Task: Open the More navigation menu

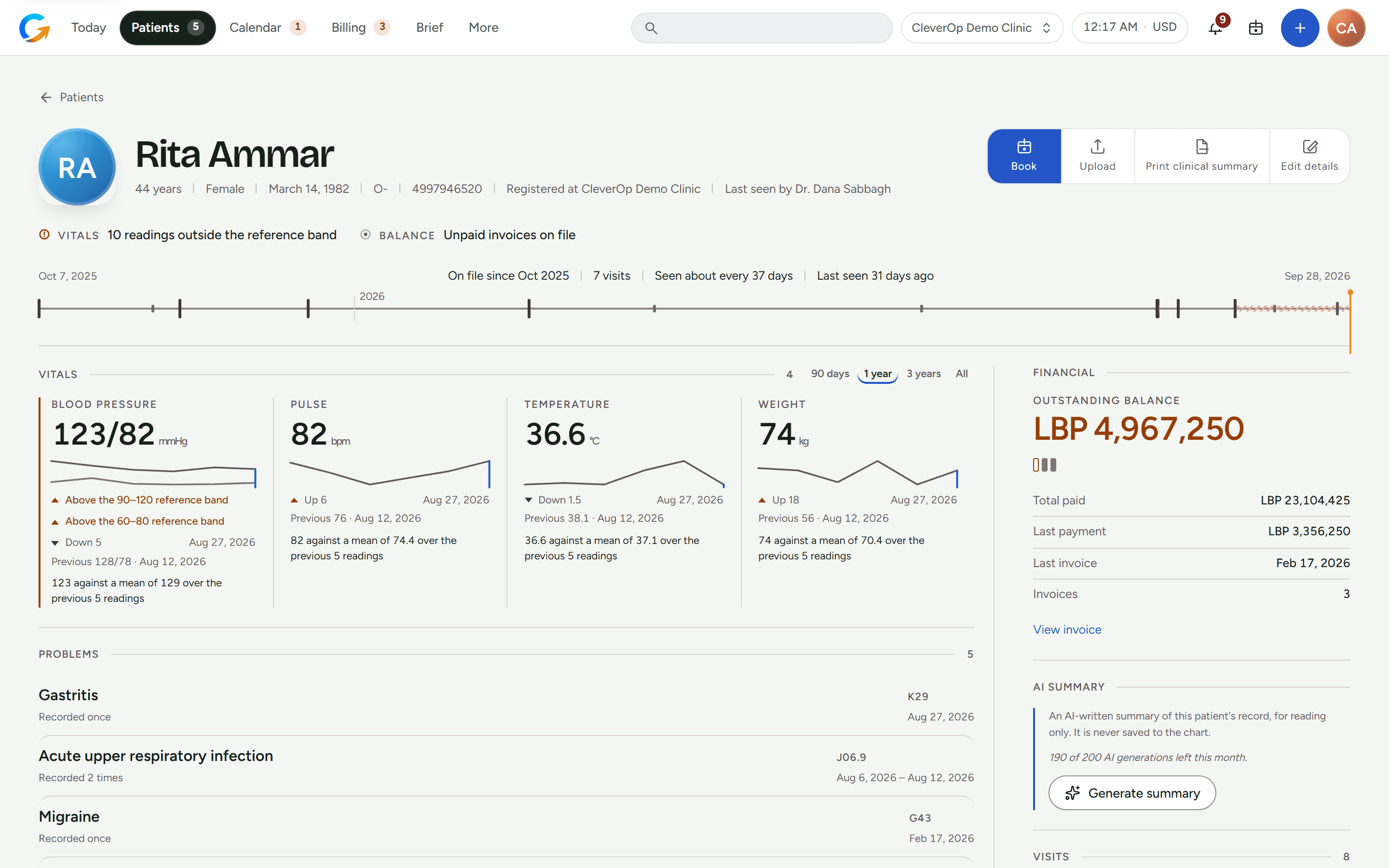Action: [483, 27]
